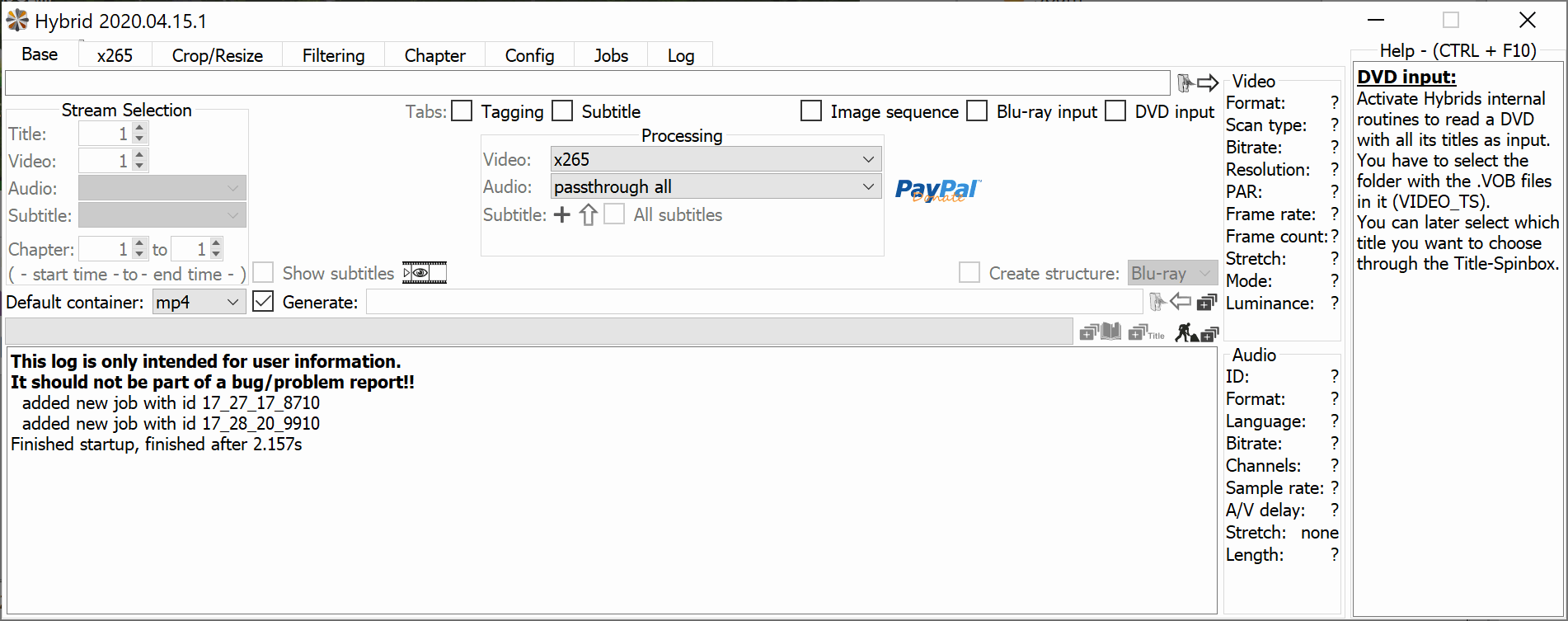This screenshot has height=621, width=1568.
Task: Open the Video x265 encoder dropdown
Action: point(715,159)
